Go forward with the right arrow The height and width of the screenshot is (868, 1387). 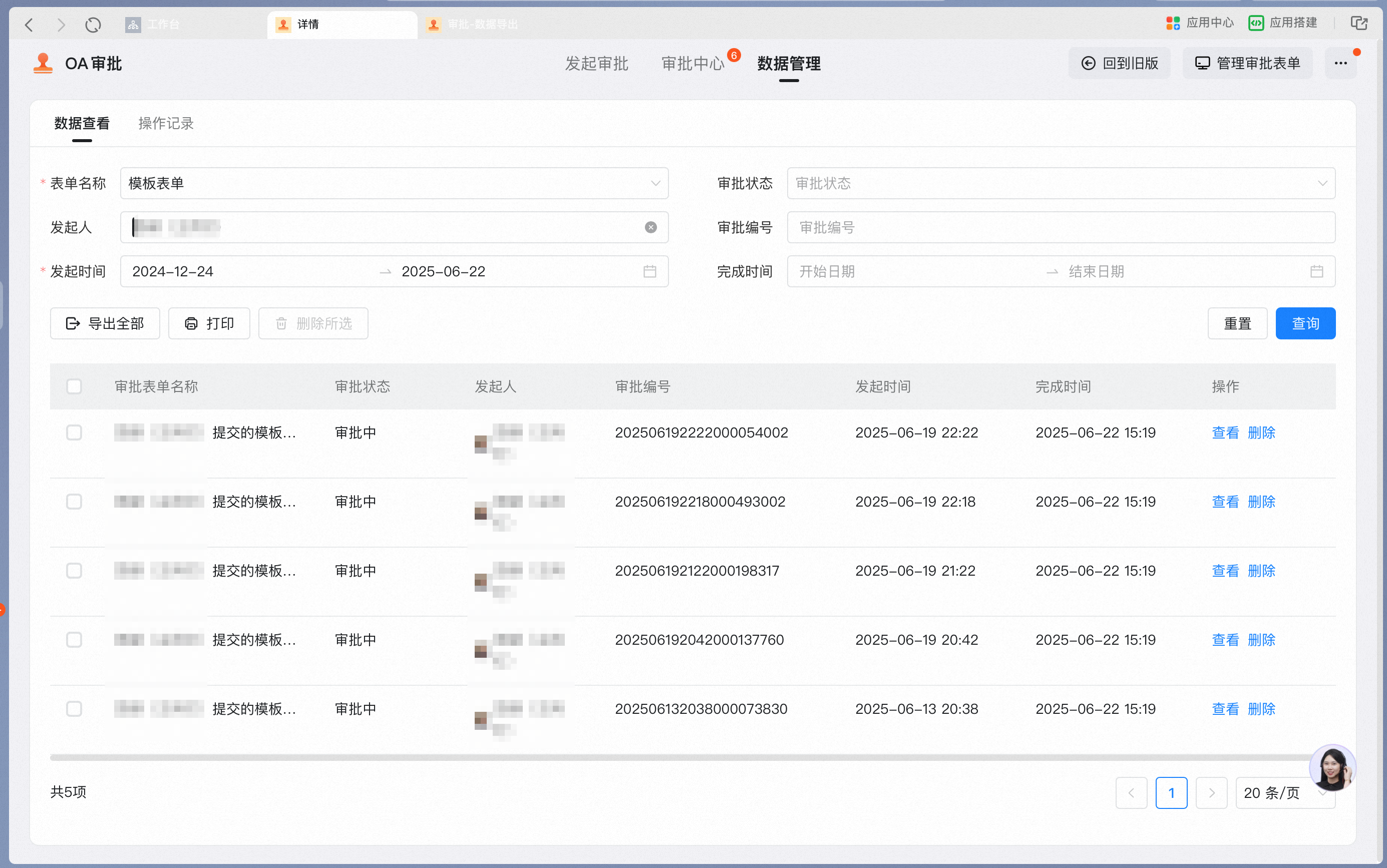(x=61, y=25)
